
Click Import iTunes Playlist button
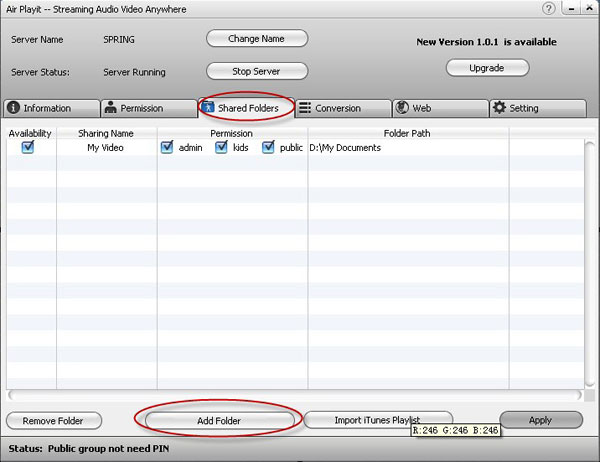click(x=378, y=420)
